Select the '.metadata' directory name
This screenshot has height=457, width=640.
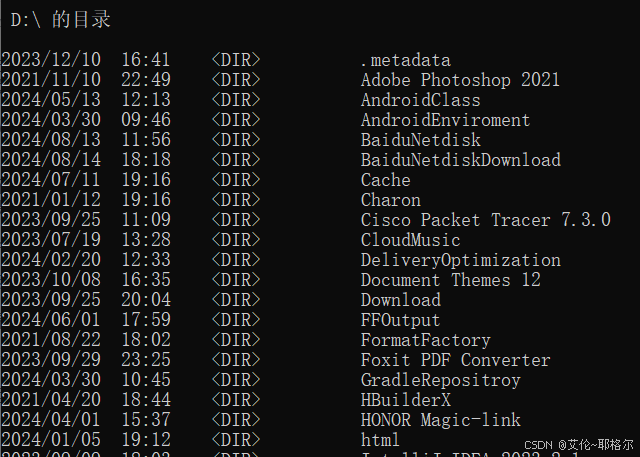[406, 60]
